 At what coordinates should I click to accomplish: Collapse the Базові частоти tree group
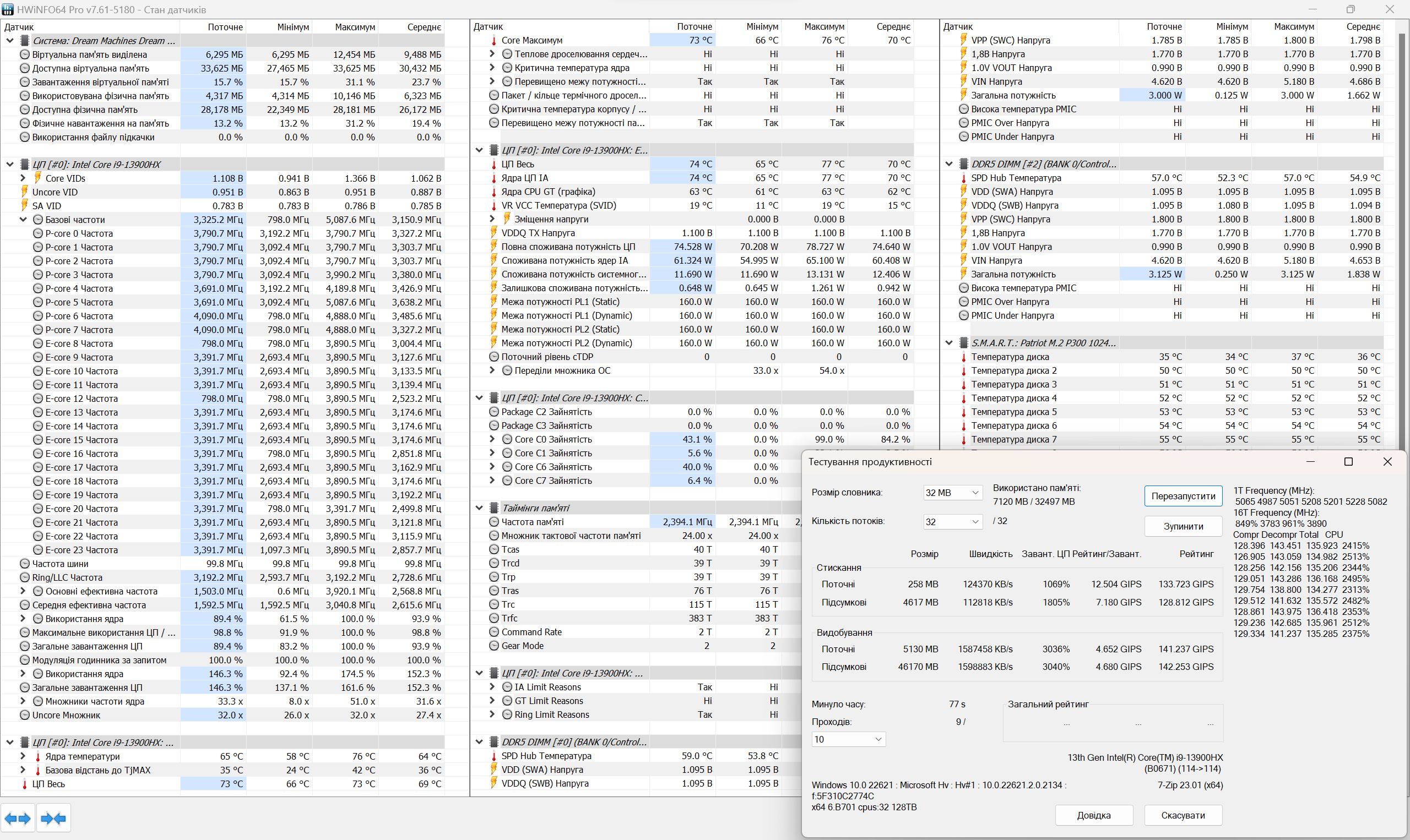click(23, 219)
